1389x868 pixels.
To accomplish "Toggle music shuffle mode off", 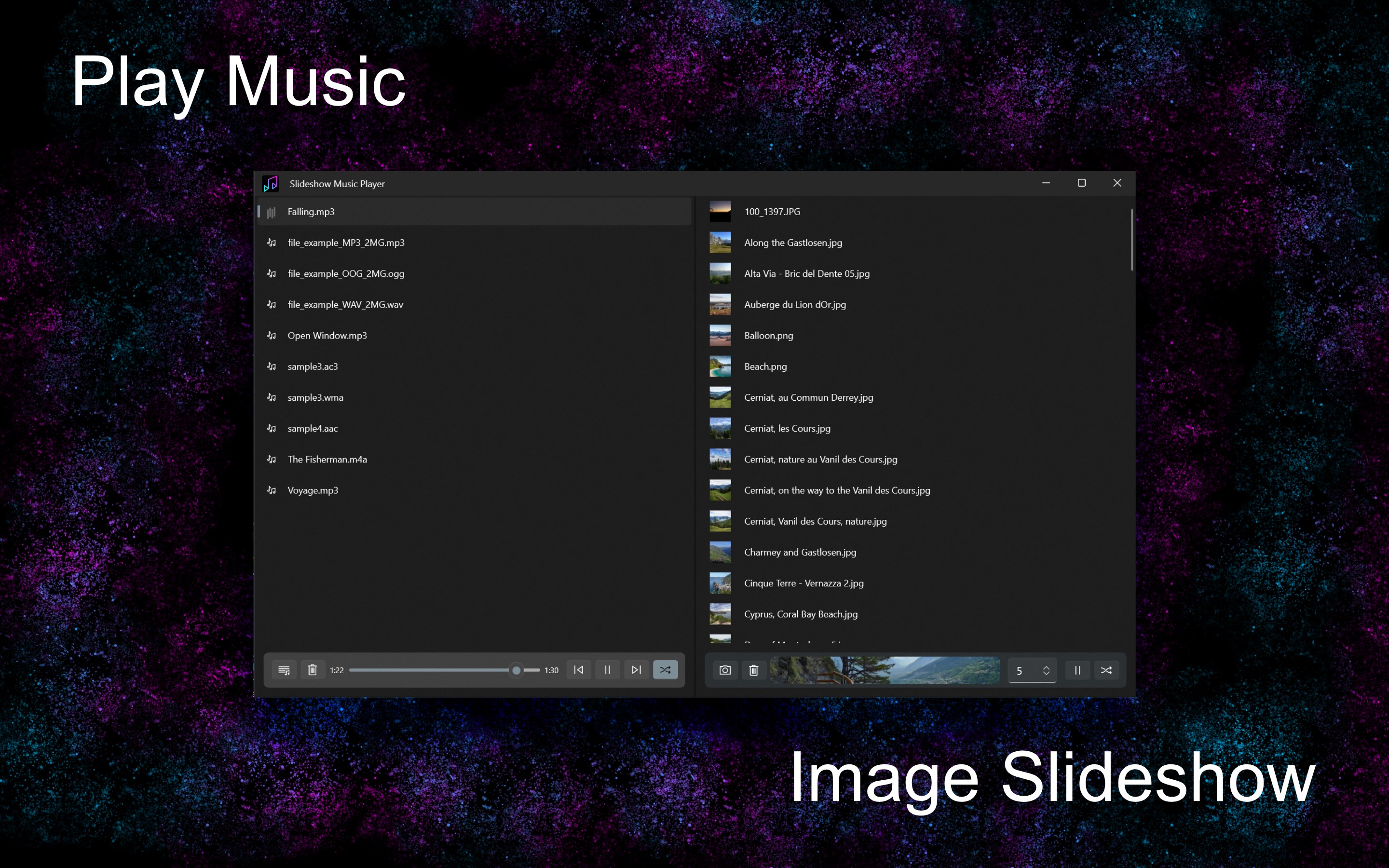I will tap(665, 670).
